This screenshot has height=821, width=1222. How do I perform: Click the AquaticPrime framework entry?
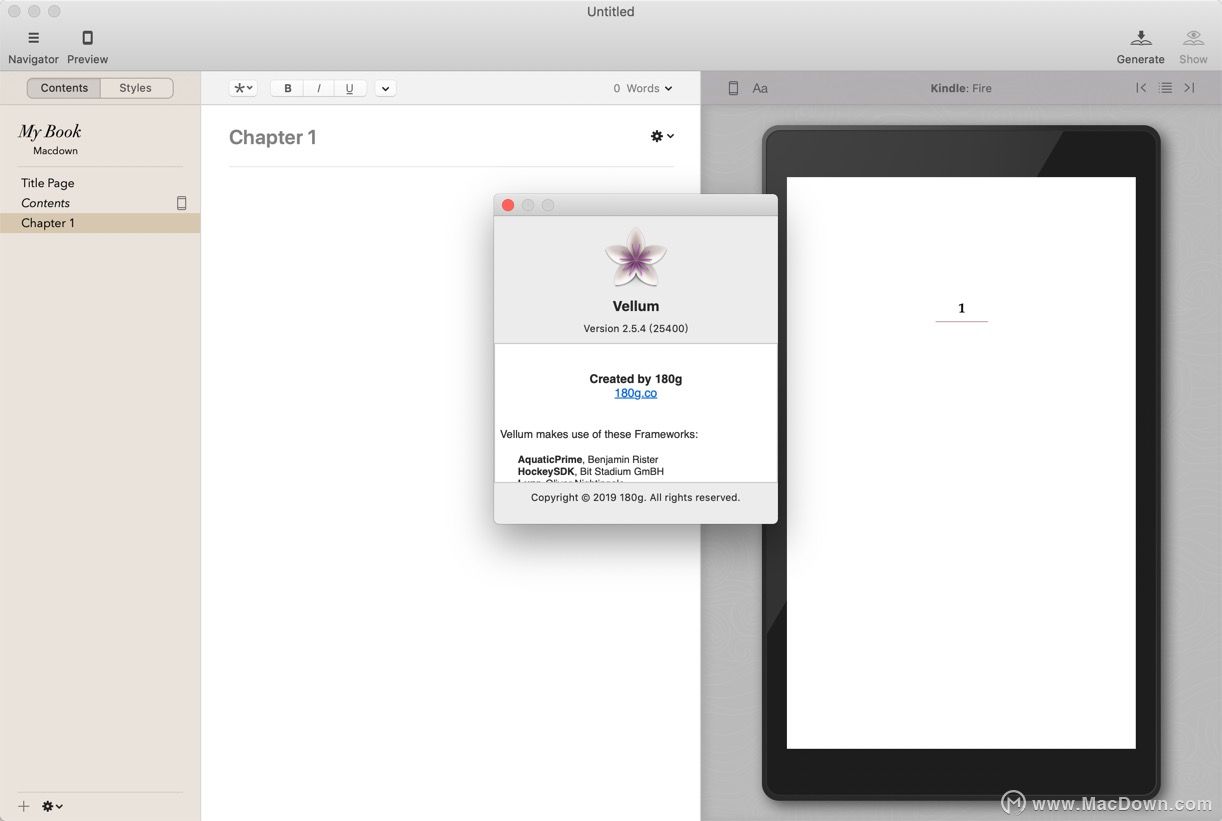(x=588, y=459)
